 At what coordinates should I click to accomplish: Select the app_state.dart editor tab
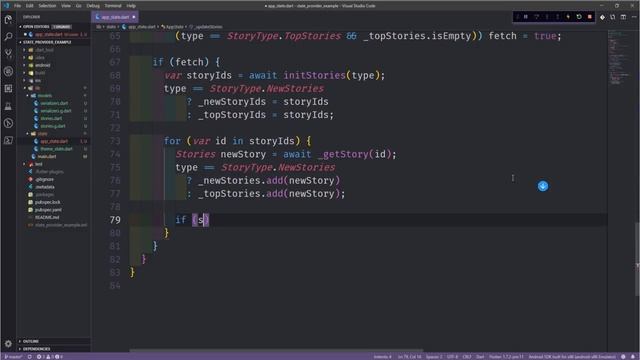pyautogui.click(x=115, y=17)
